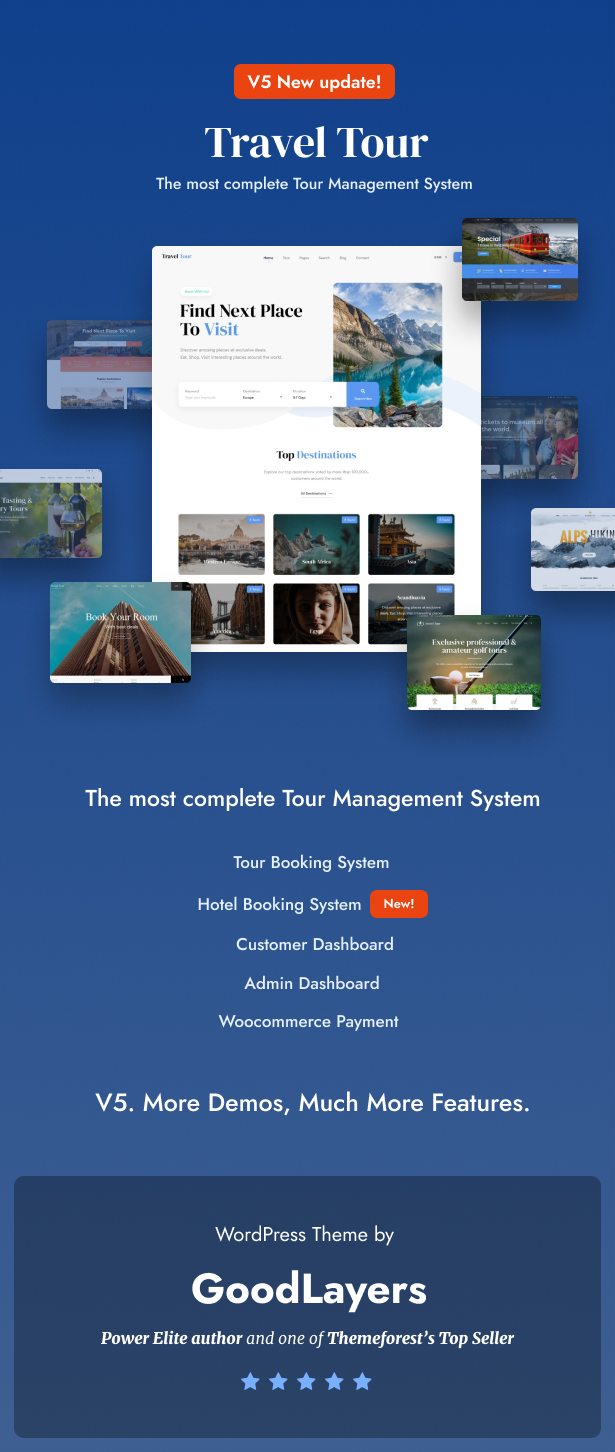Click the Keyword search input field
This screenshot has height=1452, width=615.
(207, 397)
